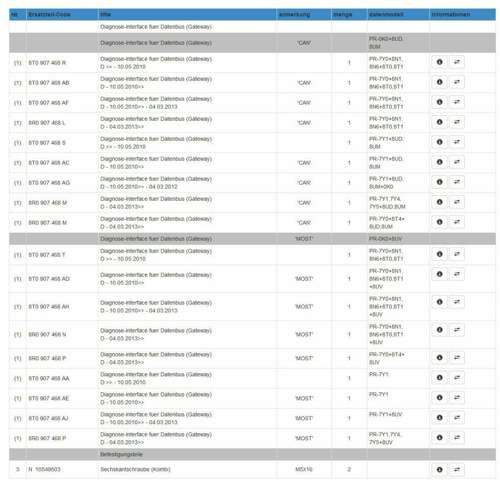Show info for part 8T0 907 468 T
The width and height of the screenshot is (500, 483).
coord(439,254)
